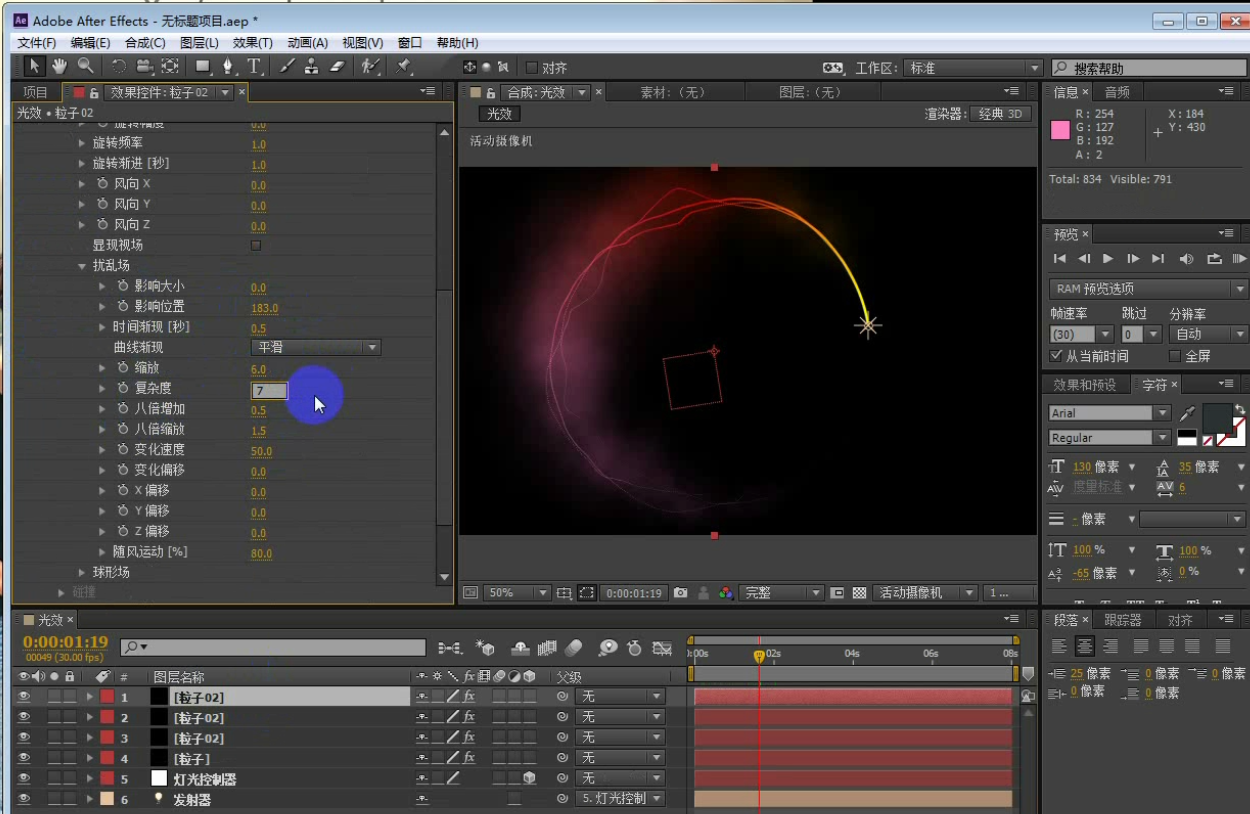Click the text fill color swatch
The width and height of the screenshot is (1250, 814).
point(1216,417)
